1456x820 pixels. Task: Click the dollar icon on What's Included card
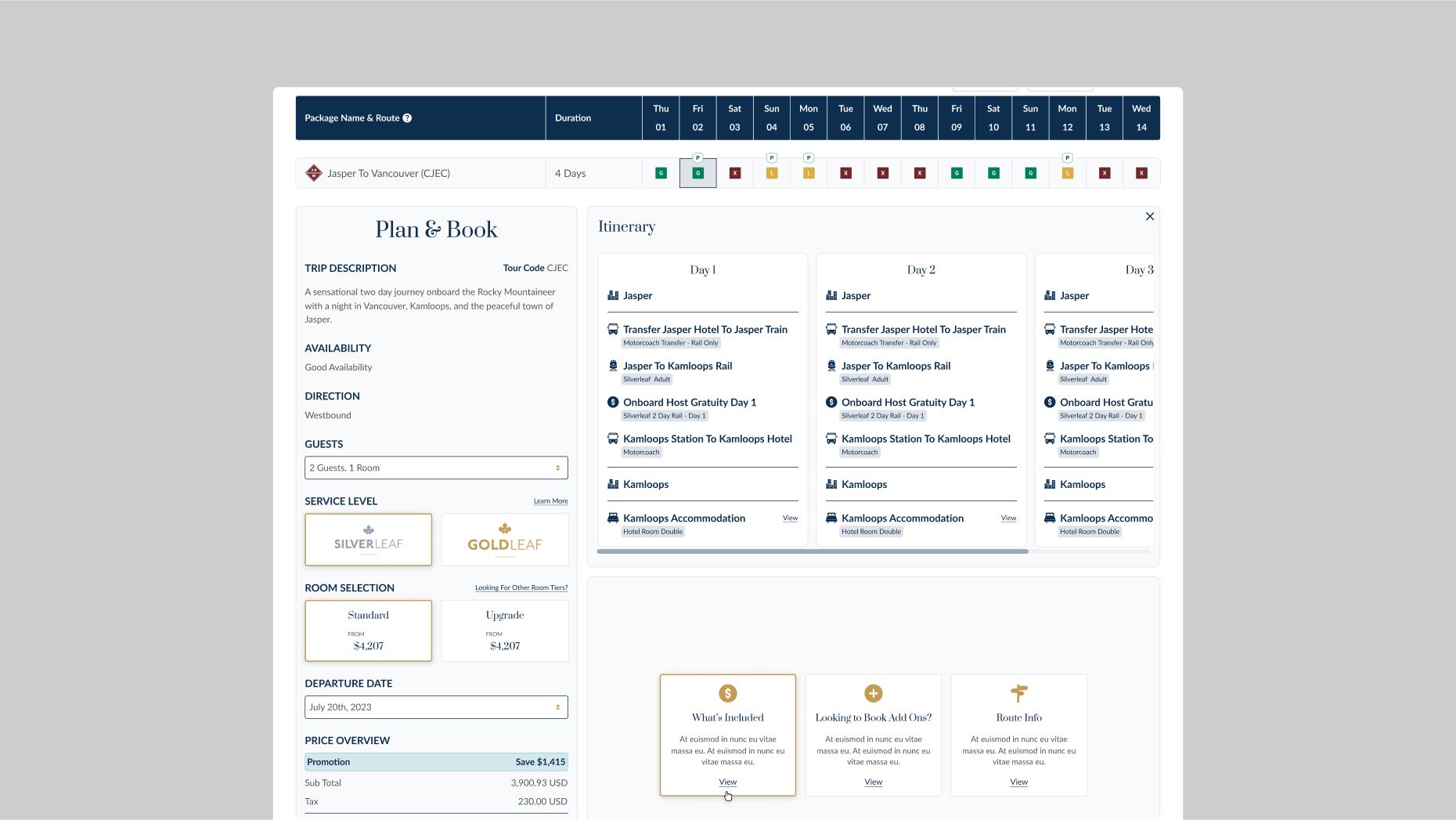click(x=728, y=693)
